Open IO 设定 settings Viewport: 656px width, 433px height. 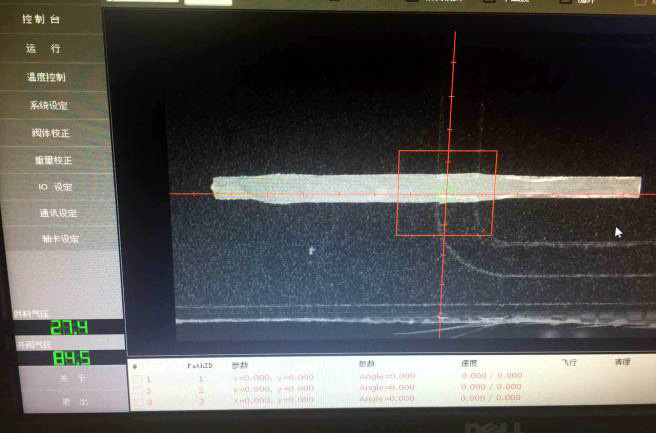click(x=55, y=186)
